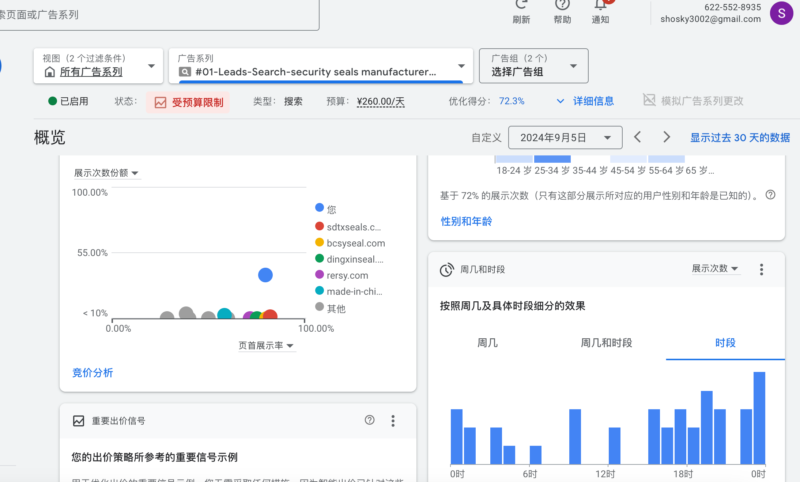Open the 展示次数份额 metric dropdown
The width and height of the screenshot is (800, 482).
click(106, 173)
